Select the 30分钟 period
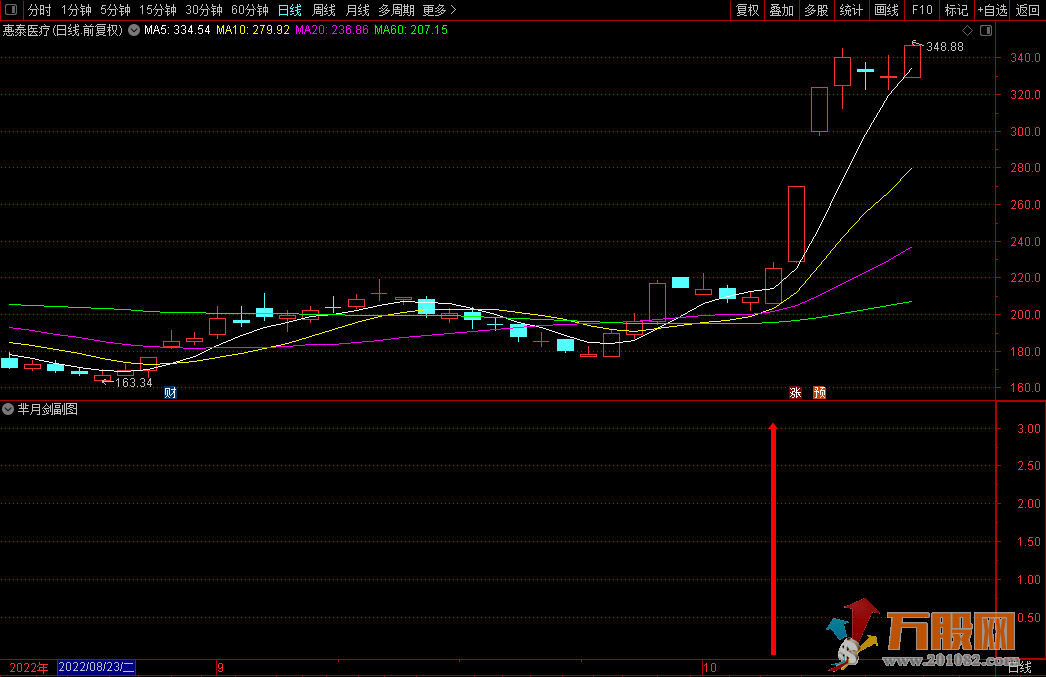The height and width of the screenshot is (677, 1046). point(204,10)
